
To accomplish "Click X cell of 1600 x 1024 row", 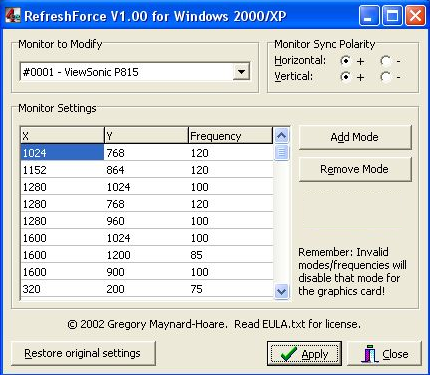I will 62,238.
